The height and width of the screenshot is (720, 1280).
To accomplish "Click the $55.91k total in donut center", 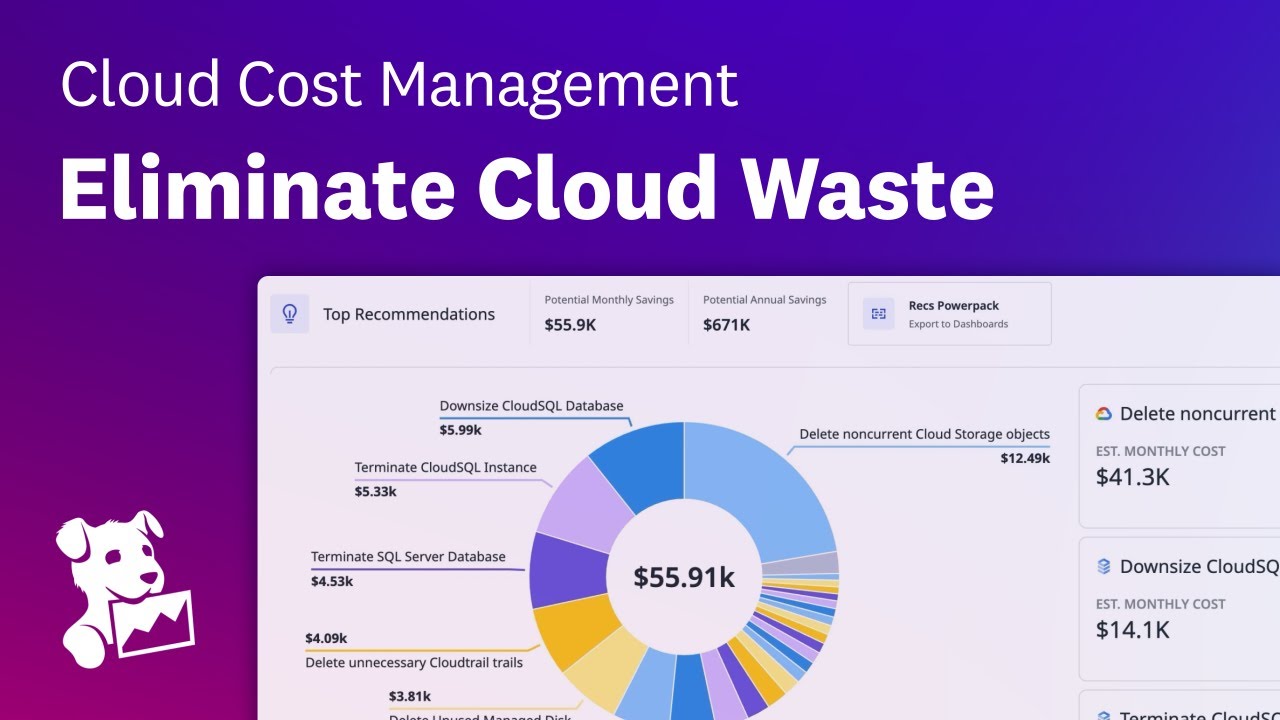I will coord(684,577).
